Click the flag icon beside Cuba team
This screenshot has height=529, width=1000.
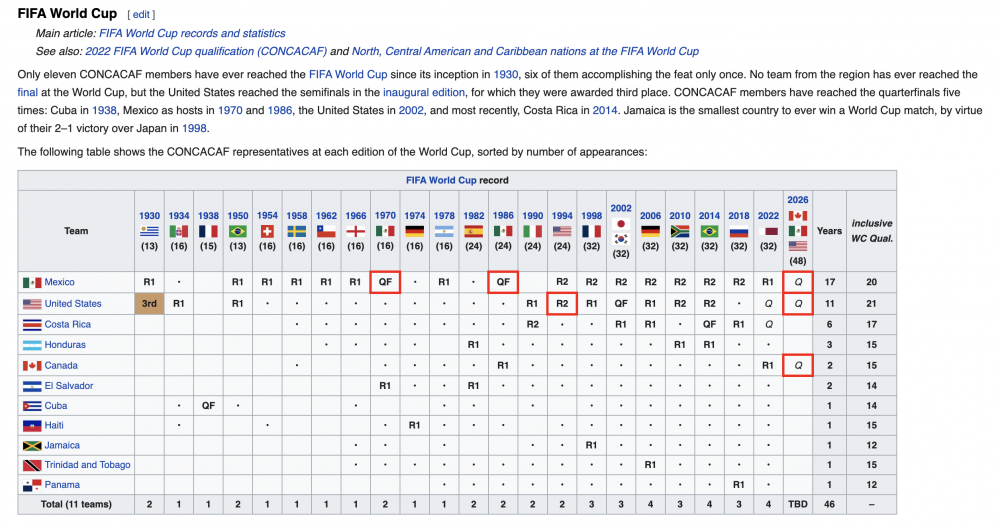coord(32,406)
